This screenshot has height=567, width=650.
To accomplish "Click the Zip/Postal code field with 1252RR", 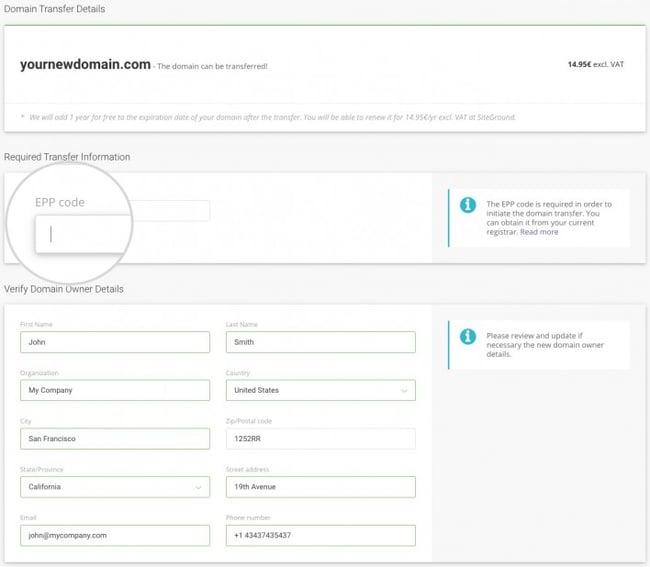I will pos(320,439).
